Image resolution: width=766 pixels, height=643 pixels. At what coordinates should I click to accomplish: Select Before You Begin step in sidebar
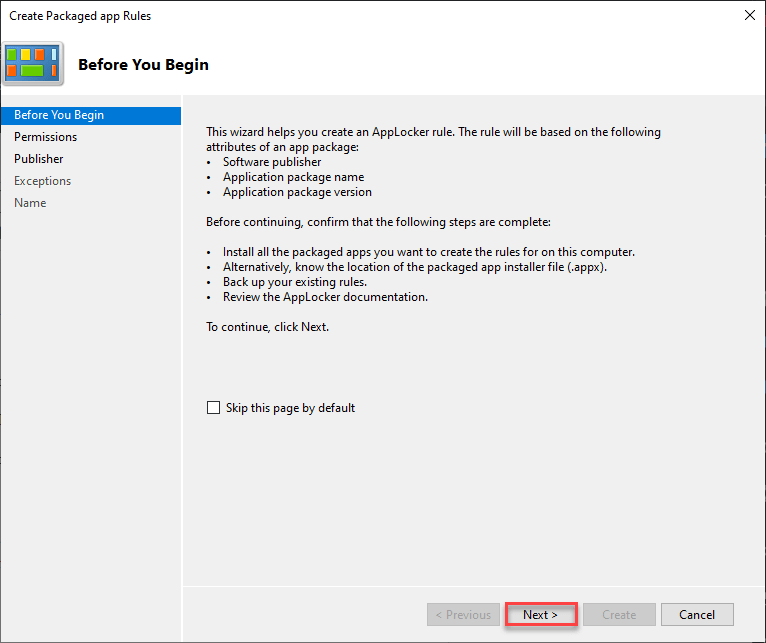[x=59, y=115]
